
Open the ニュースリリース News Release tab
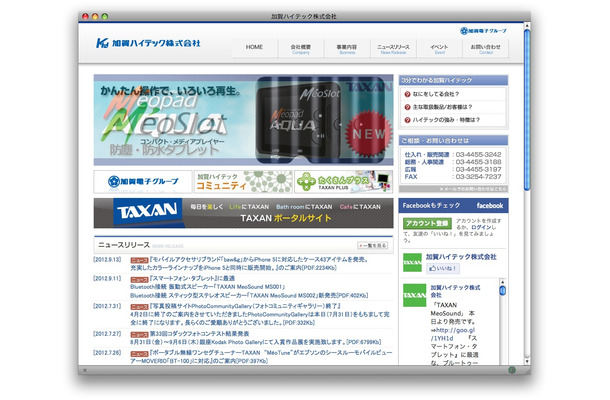click(393, 49)
